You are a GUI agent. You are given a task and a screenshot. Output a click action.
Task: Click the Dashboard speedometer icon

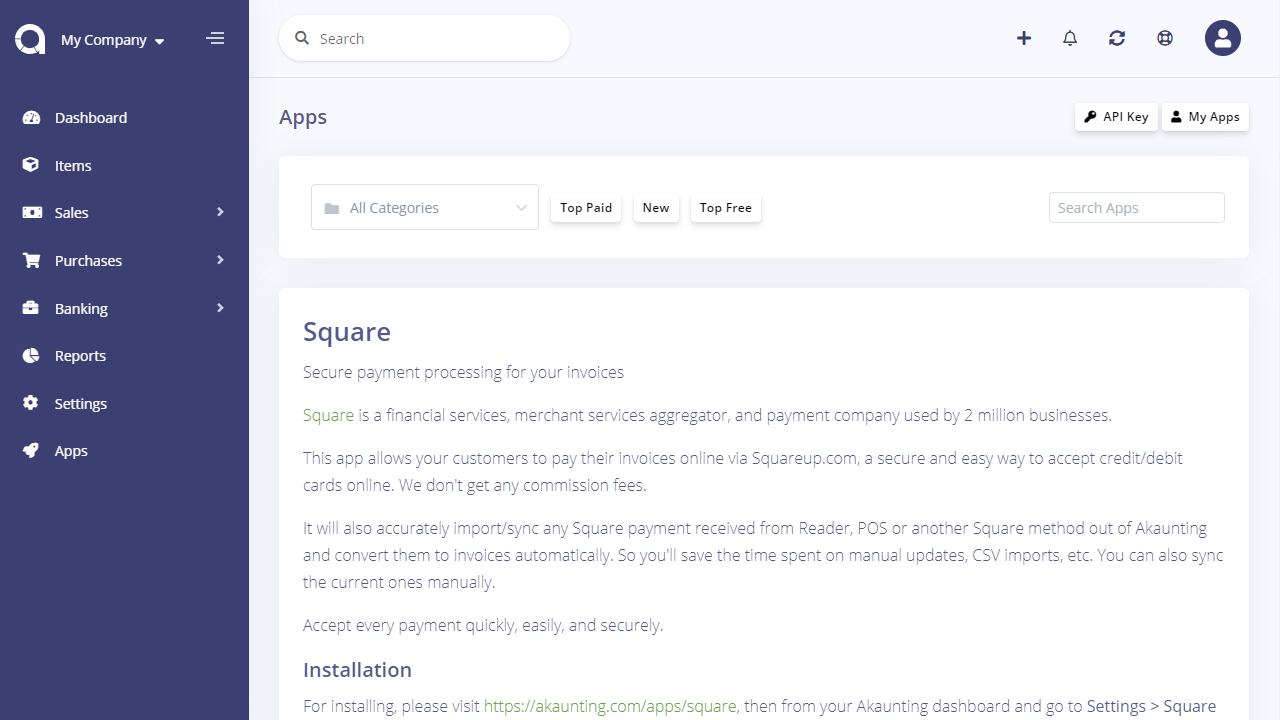31,117
